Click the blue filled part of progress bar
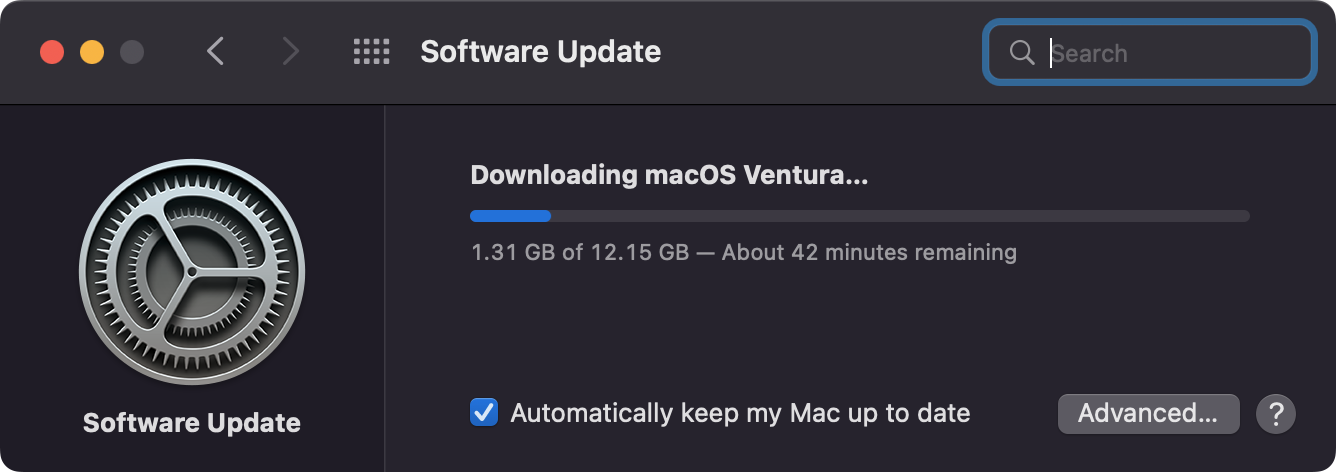1336x472 pixels. click(510, 216)
